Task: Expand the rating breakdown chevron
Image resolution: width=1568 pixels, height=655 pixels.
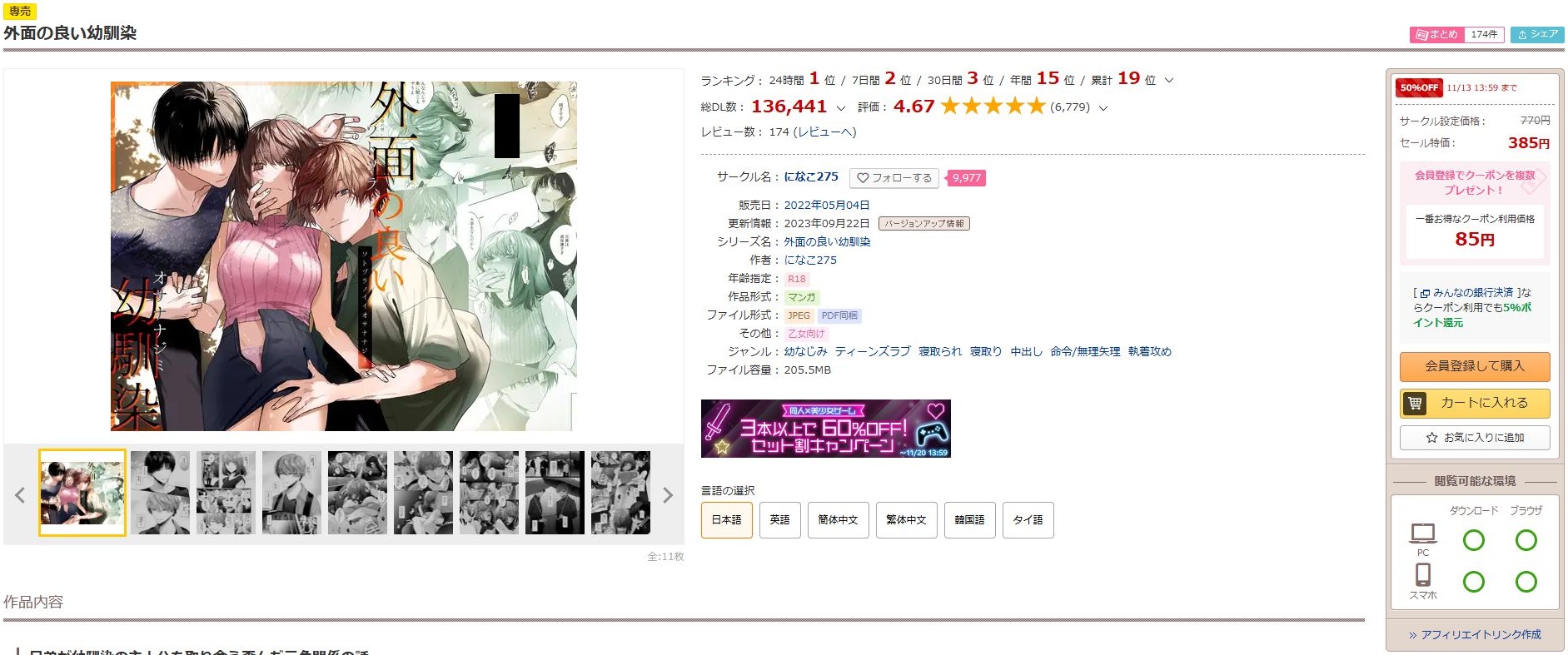Action: tap(1103, 108)
